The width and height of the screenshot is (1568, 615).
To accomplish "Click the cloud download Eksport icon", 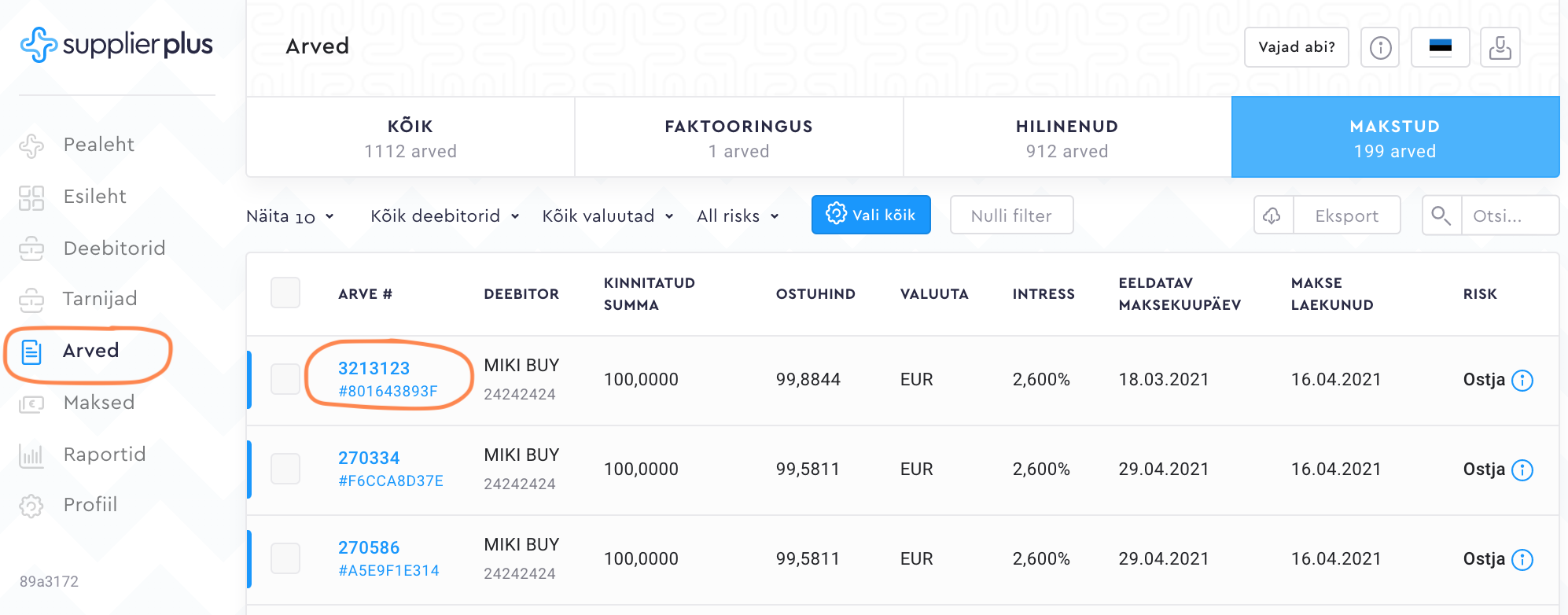I will (1272, 215).
